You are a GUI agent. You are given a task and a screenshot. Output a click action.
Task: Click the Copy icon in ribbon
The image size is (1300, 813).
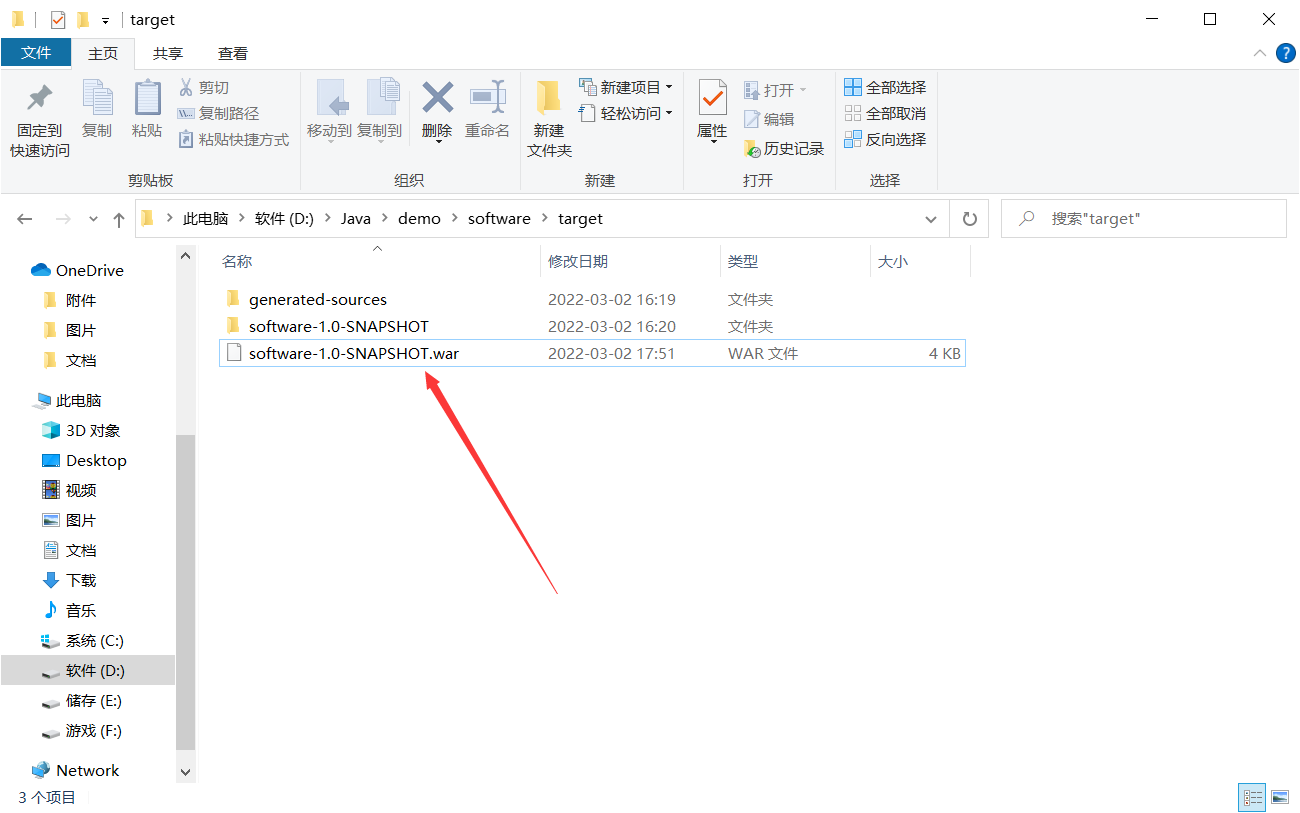click(97, 98)
